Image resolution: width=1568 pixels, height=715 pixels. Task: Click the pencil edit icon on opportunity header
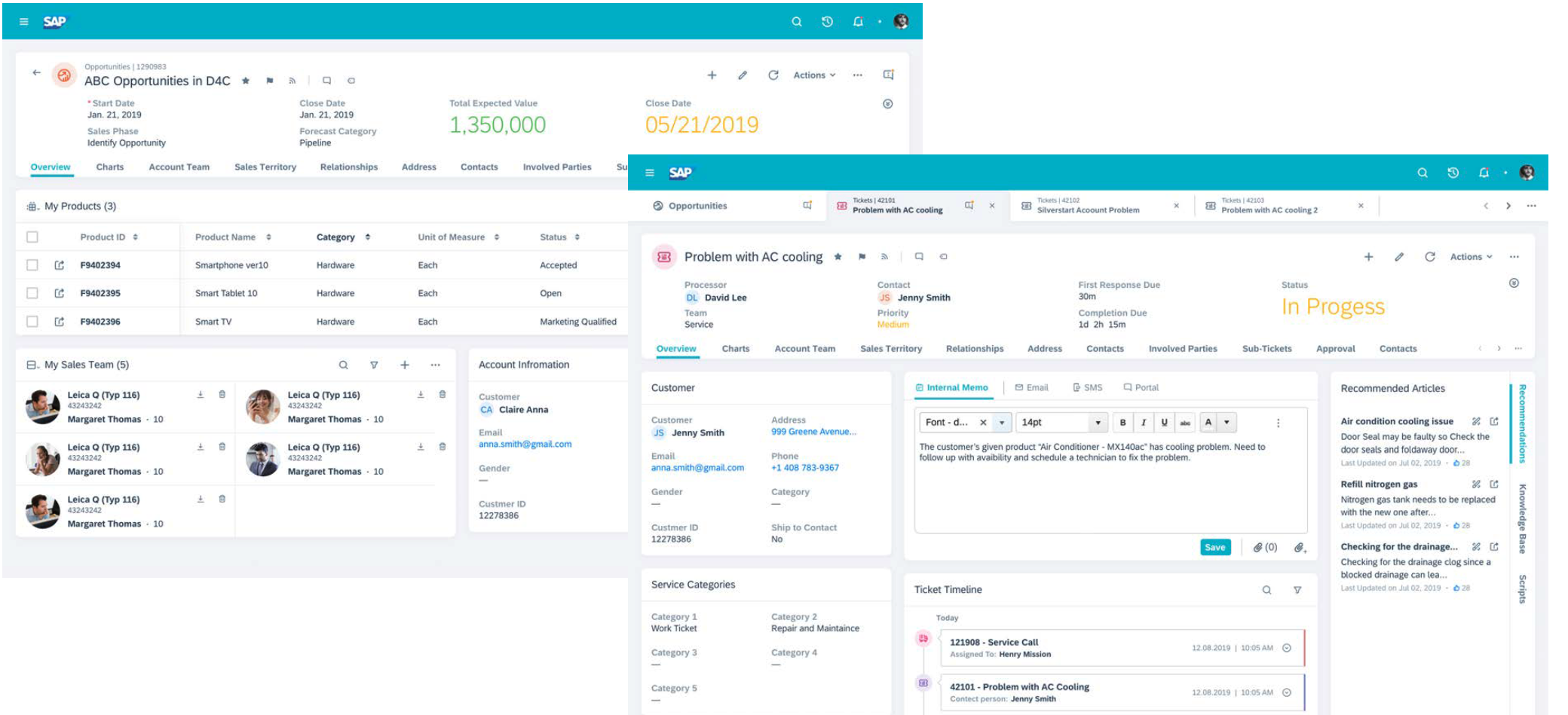(743, 75)
